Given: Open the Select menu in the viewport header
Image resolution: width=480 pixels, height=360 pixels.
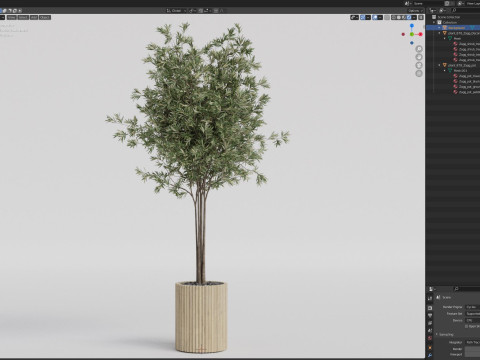Looking at the screenshot, I should 23,17.
